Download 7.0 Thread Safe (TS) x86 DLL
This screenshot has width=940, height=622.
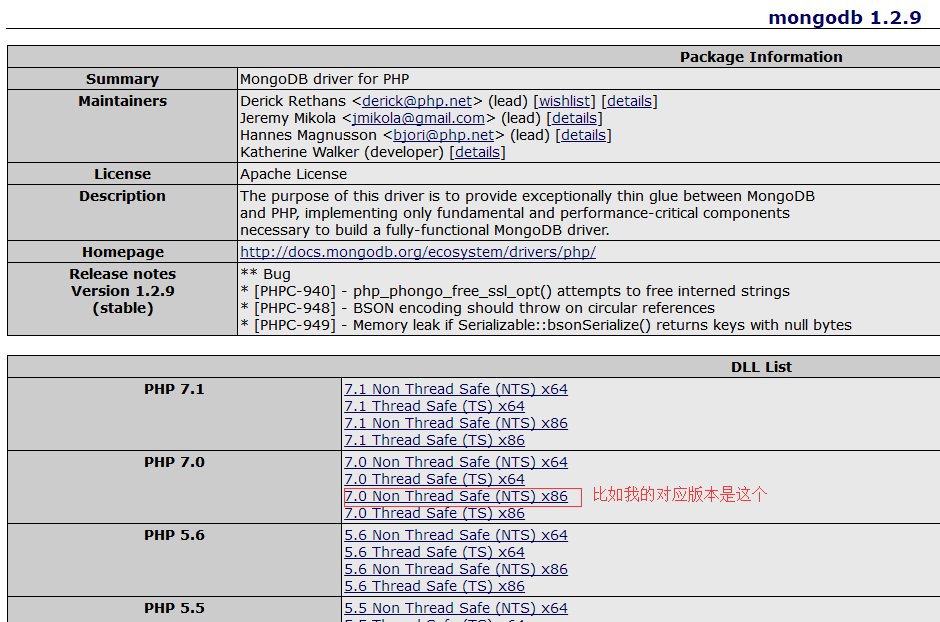[434, 514]
